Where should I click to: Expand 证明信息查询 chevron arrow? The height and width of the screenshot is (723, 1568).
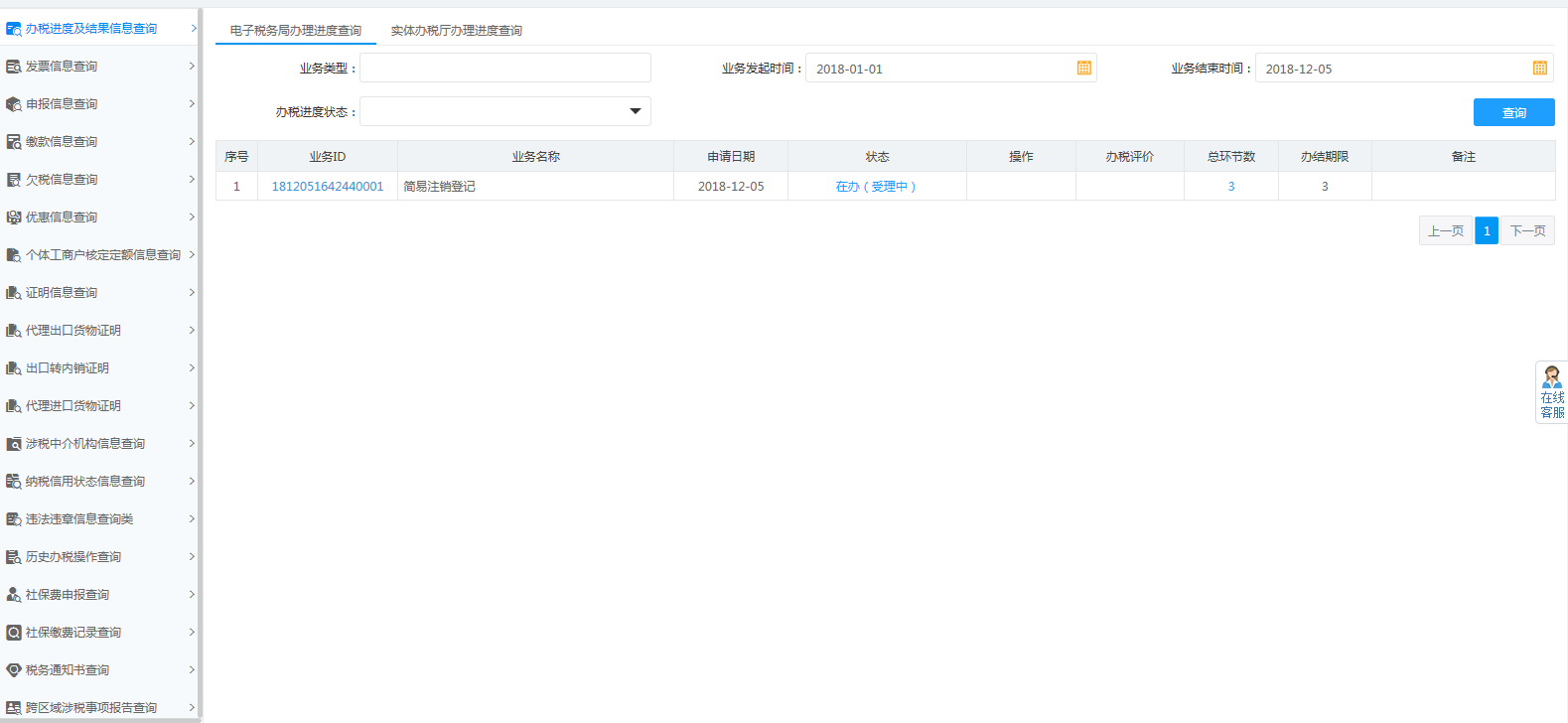(192, 292)
